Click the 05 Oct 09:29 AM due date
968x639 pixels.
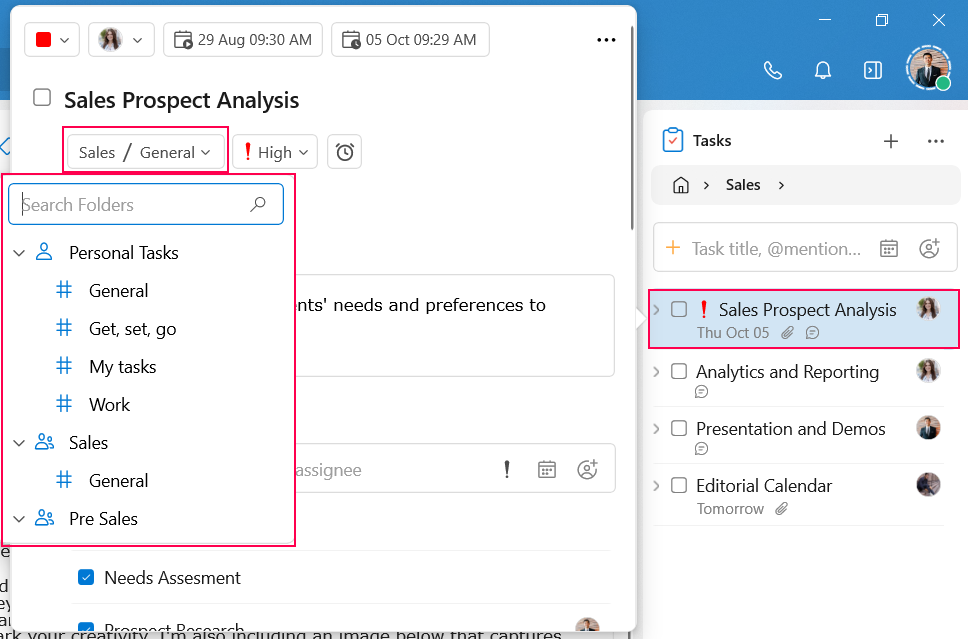coord(411,40)
